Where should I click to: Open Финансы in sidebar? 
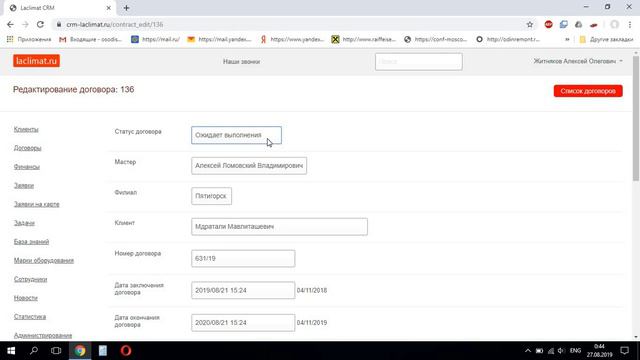(27, 167)
